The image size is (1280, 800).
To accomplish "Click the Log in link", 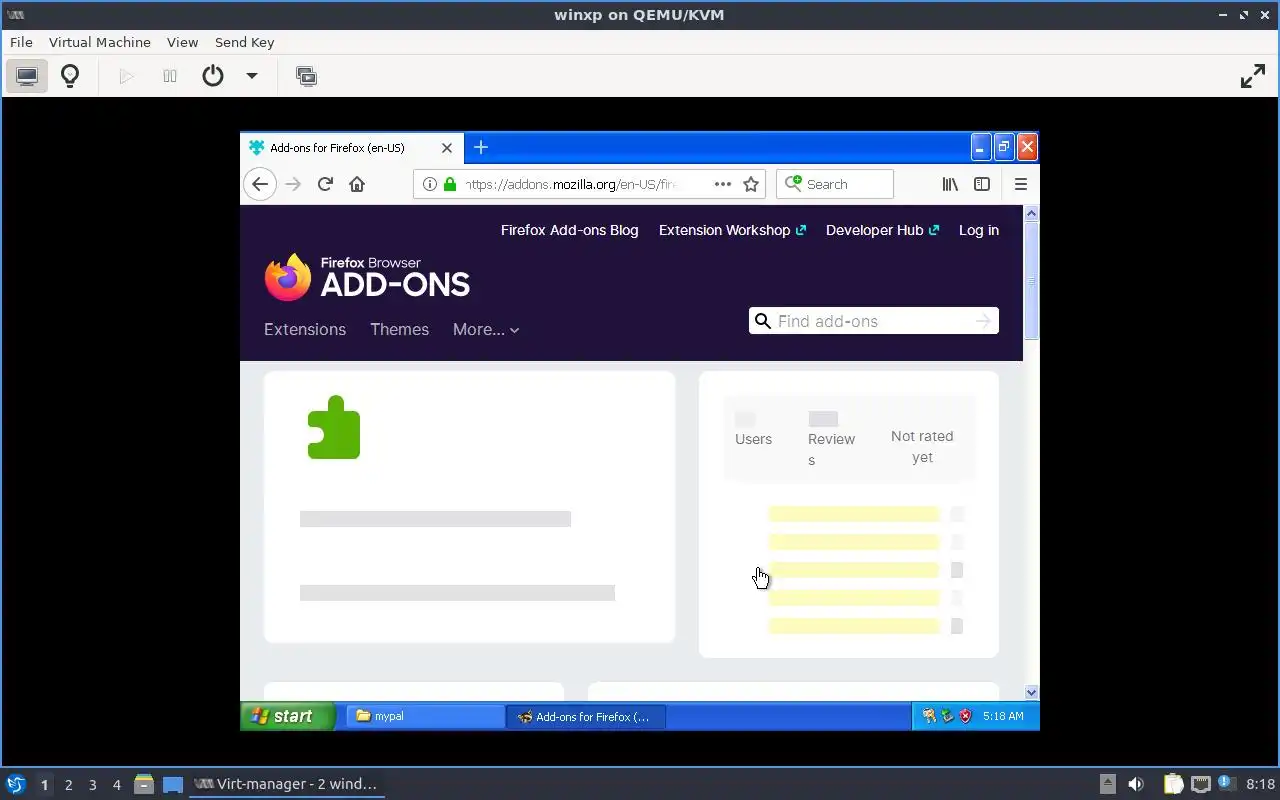I will [x=979, y=230].
